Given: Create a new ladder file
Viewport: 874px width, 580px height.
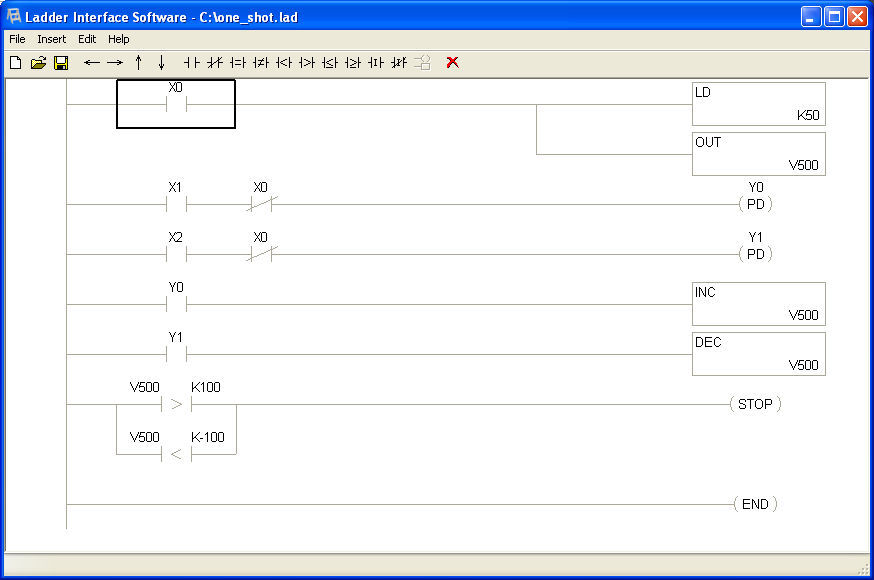Looking at the screenshot, I should pyautogui.click(x=15, y=62).
